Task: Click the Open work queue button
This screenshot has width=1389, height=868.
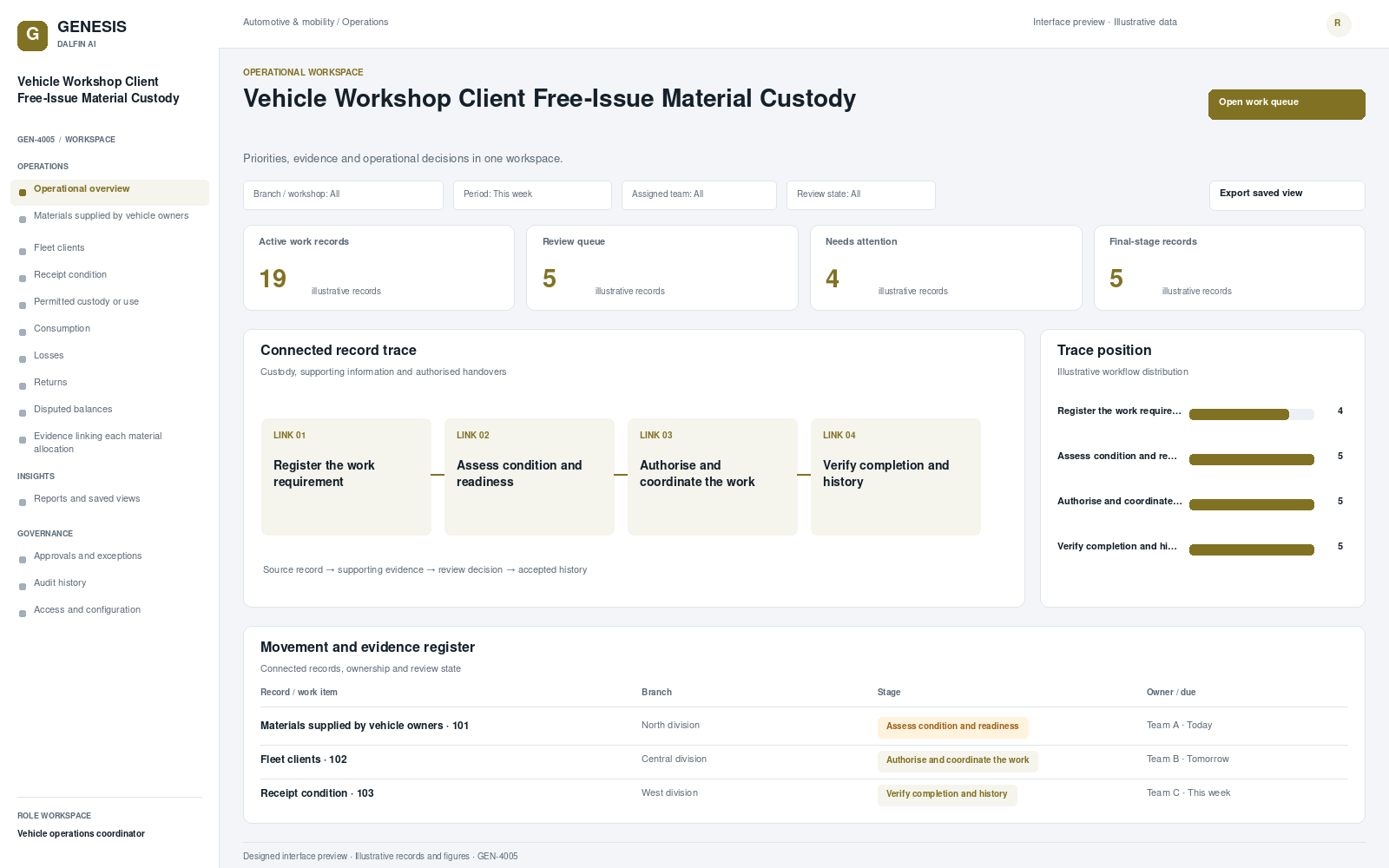Action: point(1287,104)
